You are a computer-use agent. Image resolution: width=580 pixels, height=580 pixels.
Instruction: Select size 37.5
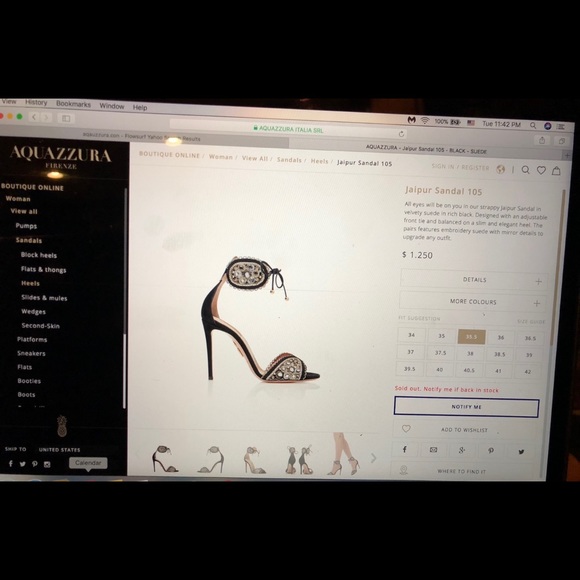point(440,353)
